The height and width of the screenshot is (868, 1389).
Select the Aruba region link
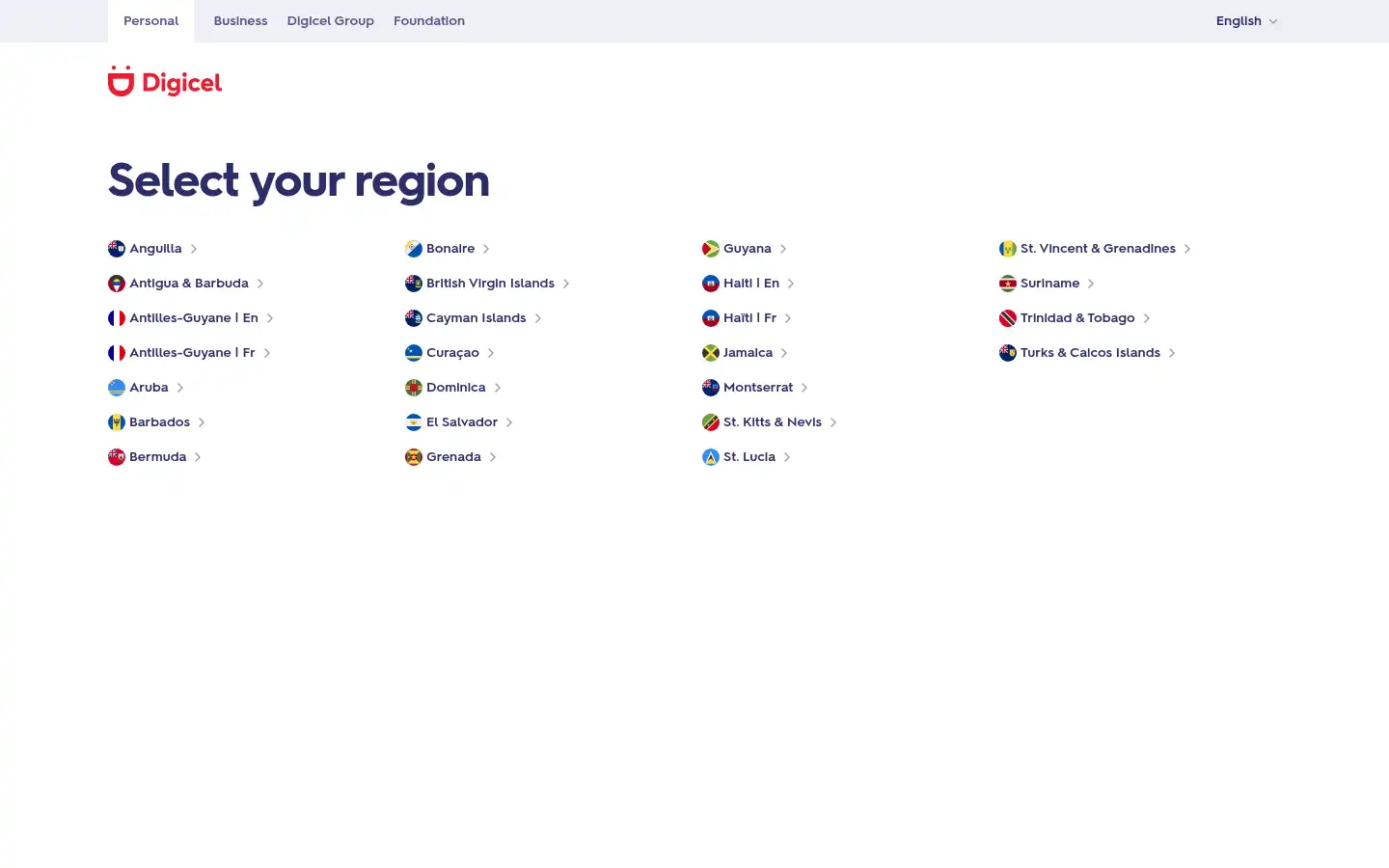coord(147,388)
